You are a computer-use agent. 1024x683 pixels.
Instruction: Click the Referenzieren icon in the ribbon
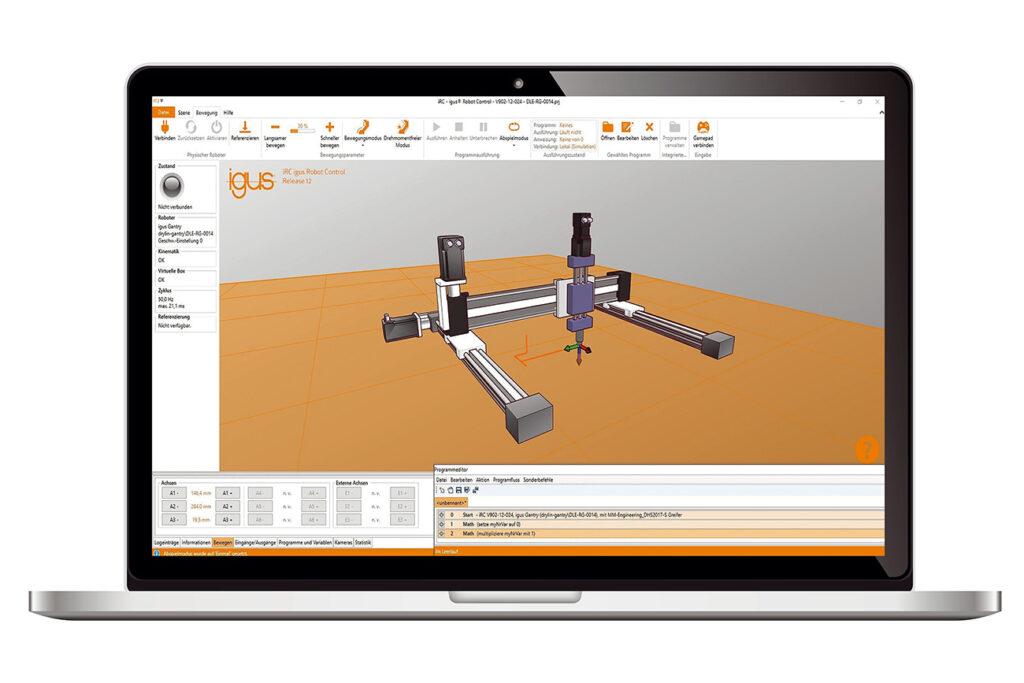(x=245, y=126)
